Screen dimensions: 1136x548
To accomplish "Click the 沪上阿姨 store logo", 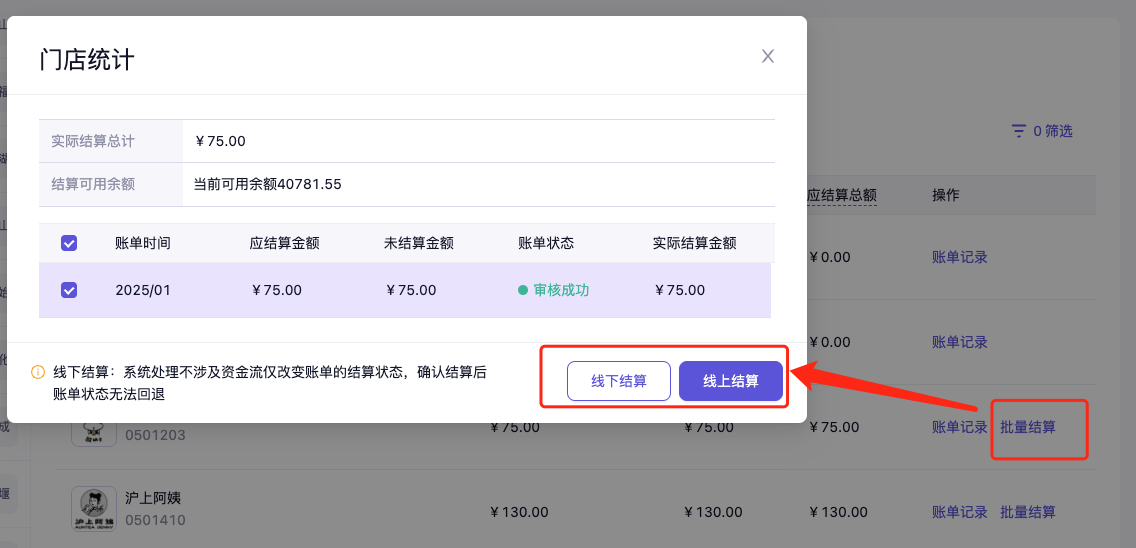I will (x=95, y=508).
